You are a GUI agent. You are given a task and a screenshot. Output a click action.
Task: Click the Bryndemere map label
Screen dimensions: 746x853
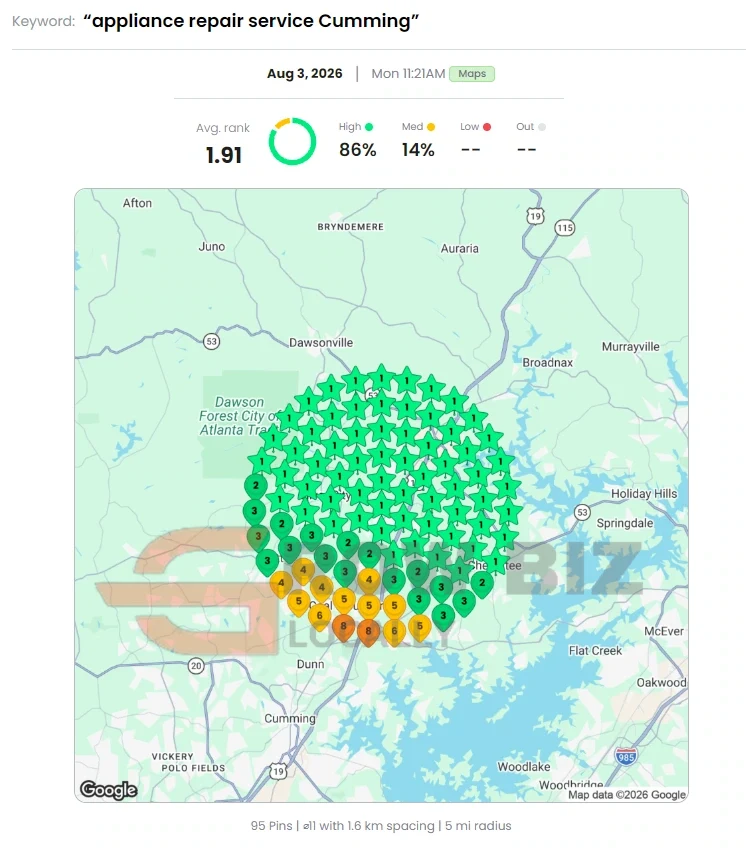pyautogui.click(x=350, y=227)
